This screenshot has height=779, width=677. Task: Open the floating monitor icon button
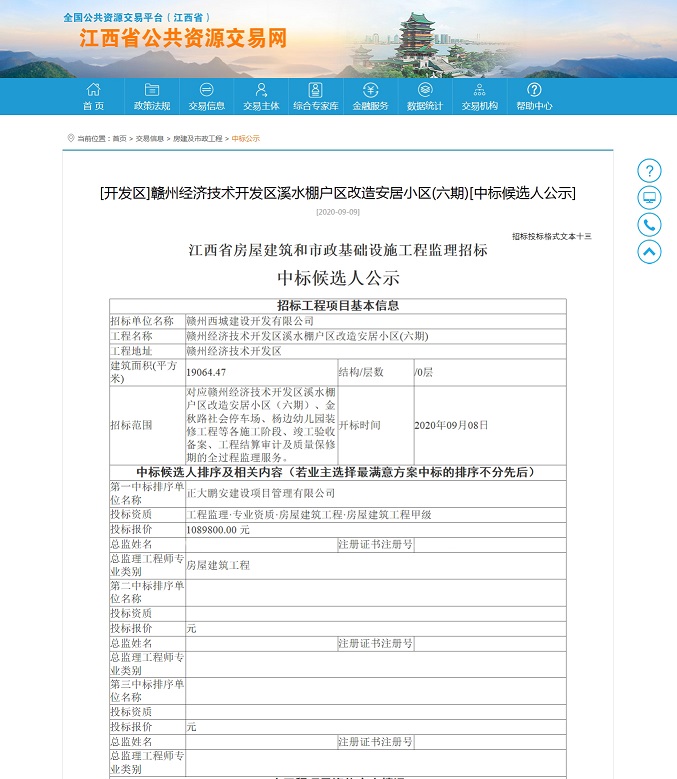click(x=649, y=198)
